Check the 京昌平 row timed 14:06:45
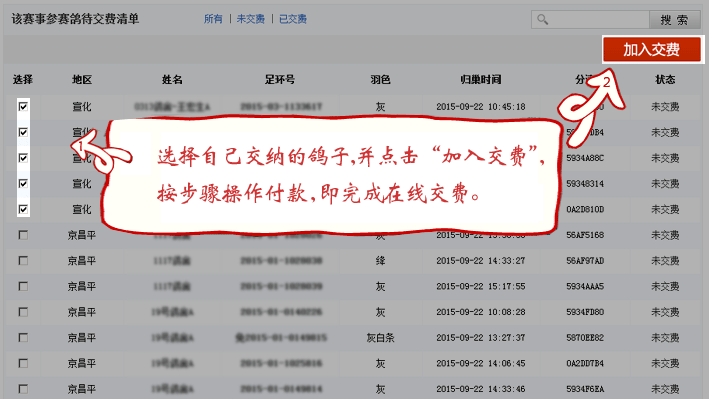The width and height of the screenshot is (709, 399). pyautogui.click(x=23, y=363)
